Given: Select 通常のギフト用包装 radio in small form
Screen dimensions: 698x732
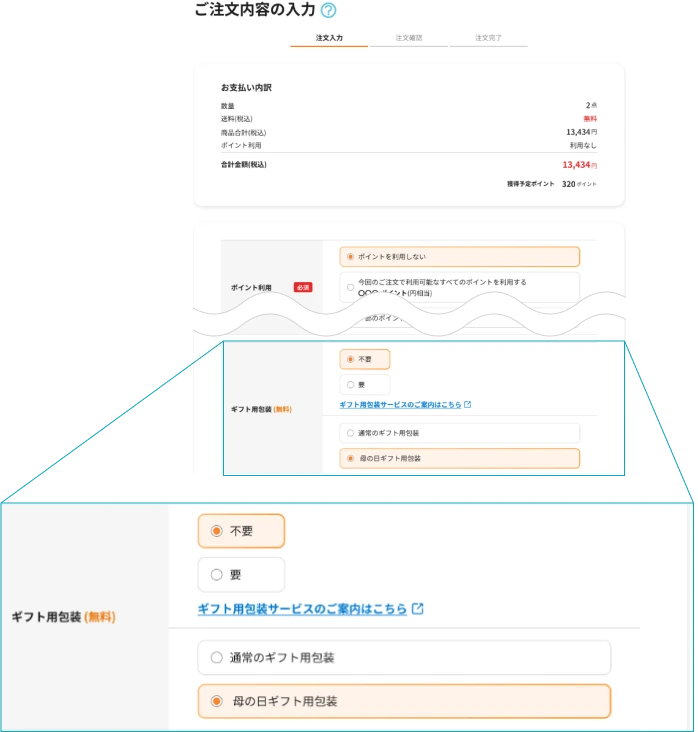Looking at the screenshot, I should 461,434.
